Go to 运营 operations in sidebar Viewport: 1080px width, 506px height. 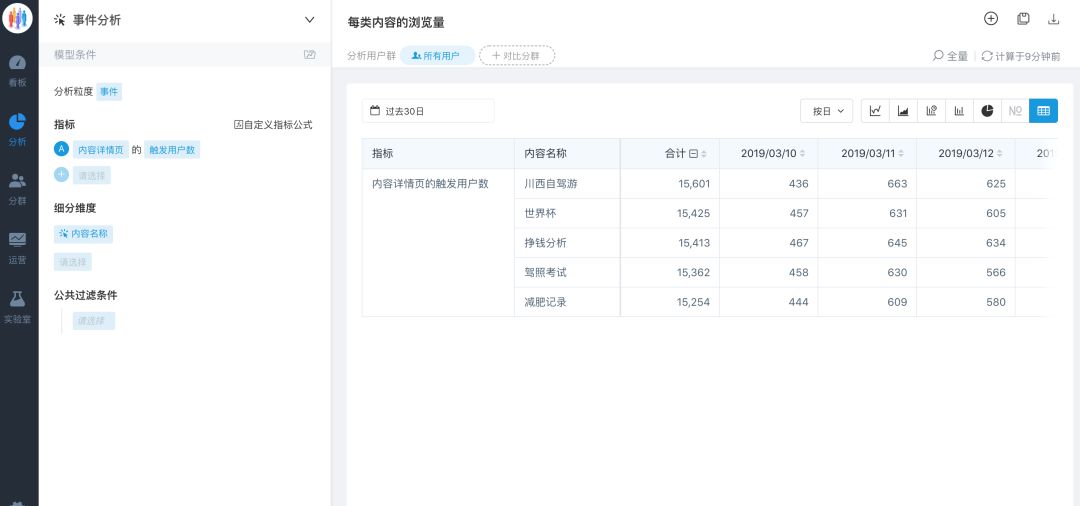click(18, 245)
